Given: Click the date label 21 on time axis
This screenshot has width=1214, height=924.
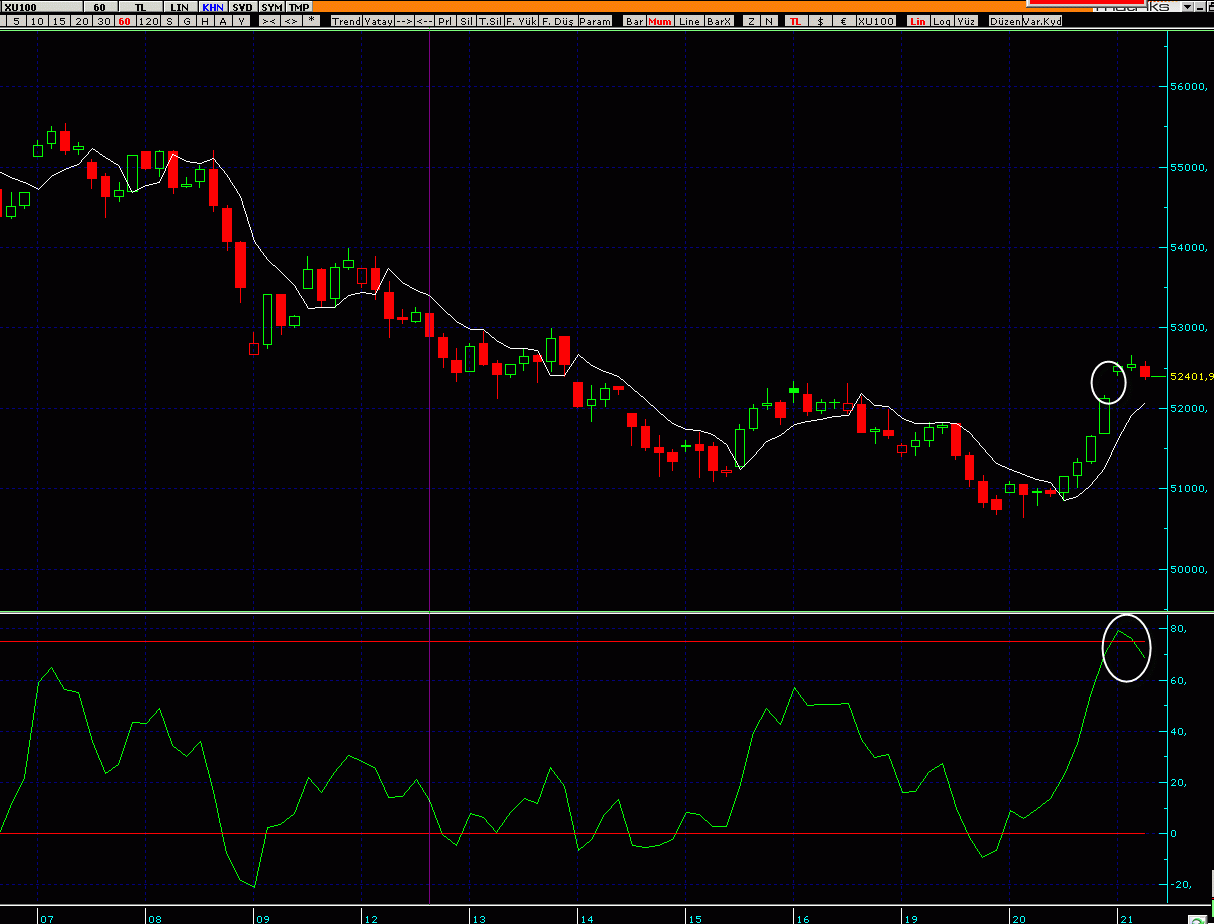Looking at the screenshot, I should tap(1126, 918).
